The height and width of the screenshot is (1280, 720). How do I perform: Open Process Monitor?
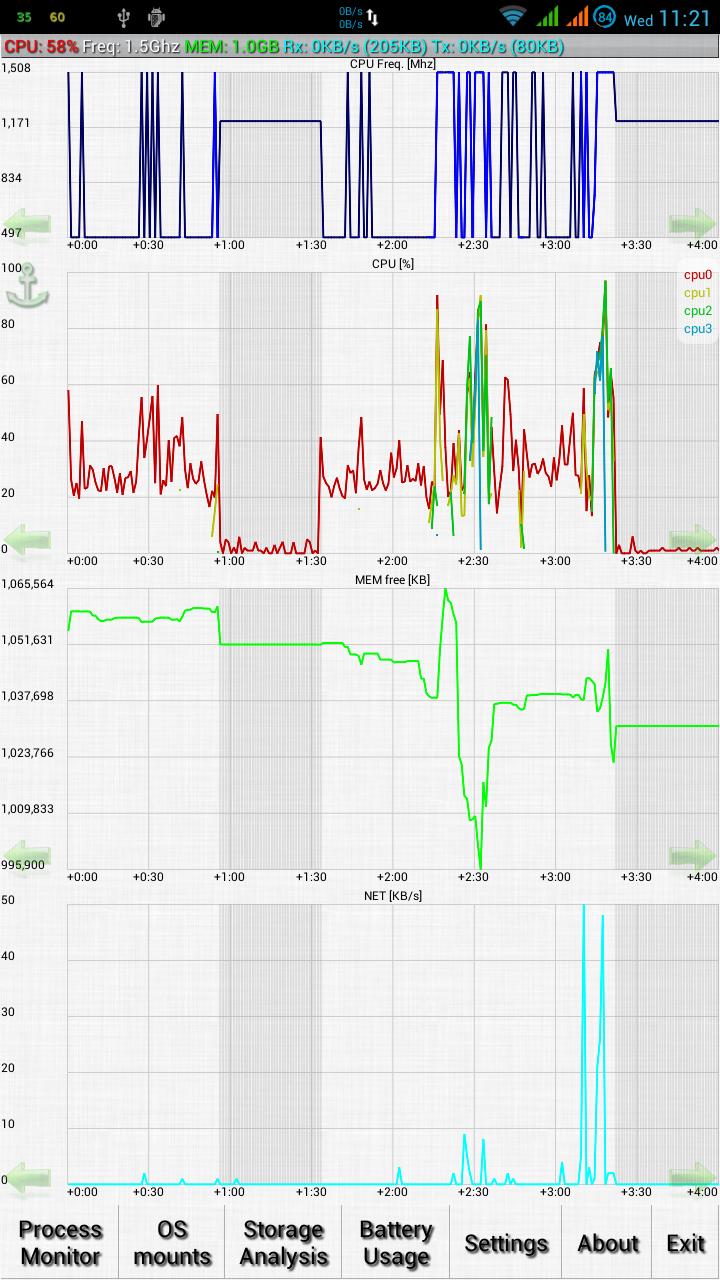(60, 1243)
